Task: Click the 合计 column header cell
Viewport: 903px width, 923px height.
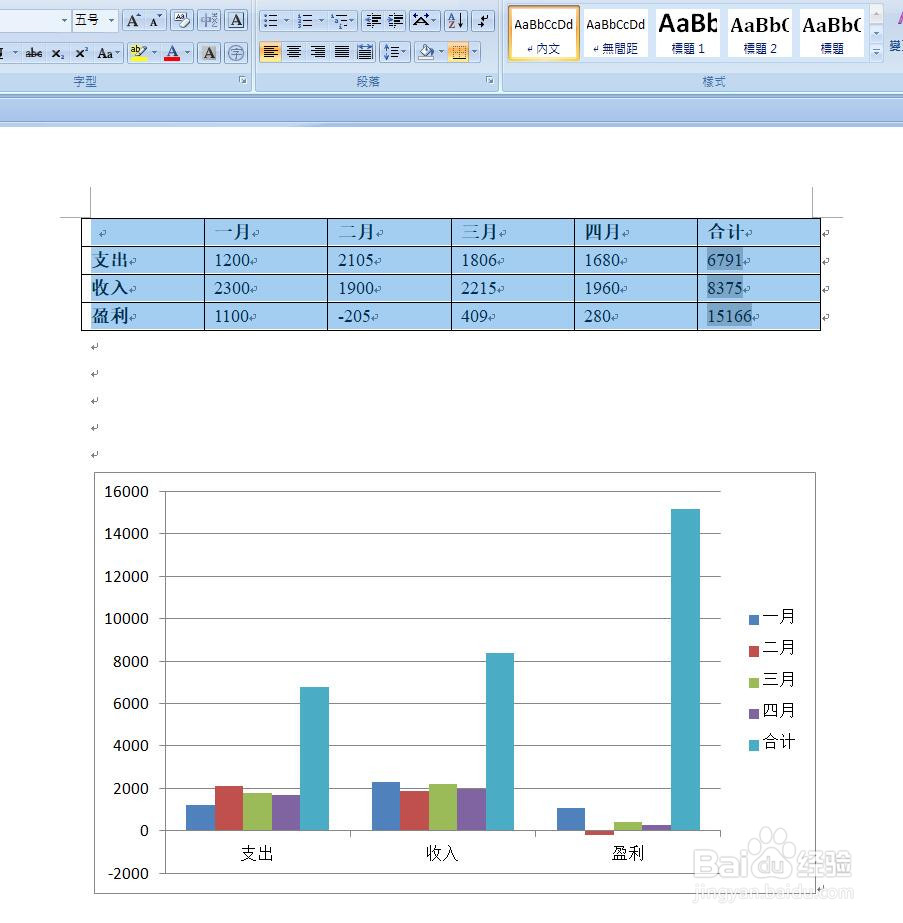Action: [759, 232]
